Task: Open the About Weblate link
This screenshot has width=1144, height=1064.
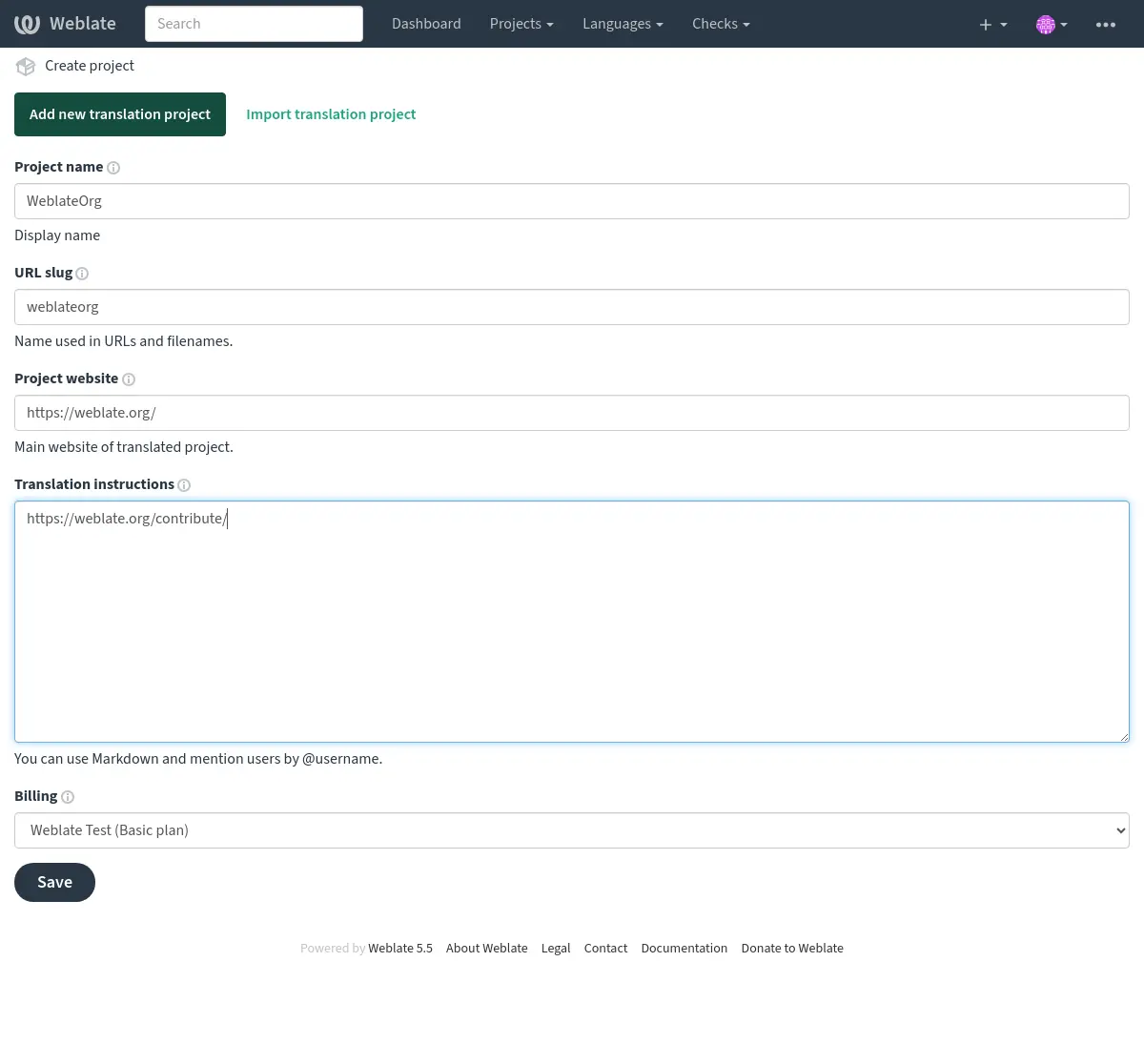Action: pos(486,949)
